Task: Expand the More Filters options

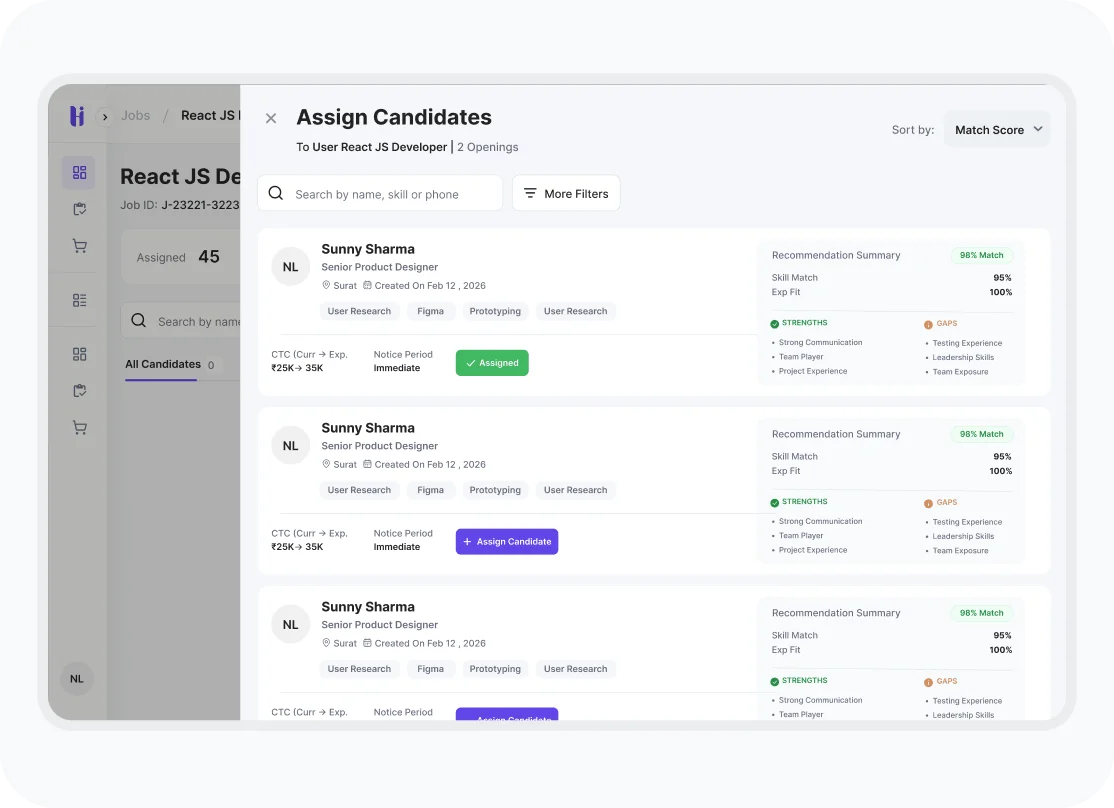Action: pos(566,194)
